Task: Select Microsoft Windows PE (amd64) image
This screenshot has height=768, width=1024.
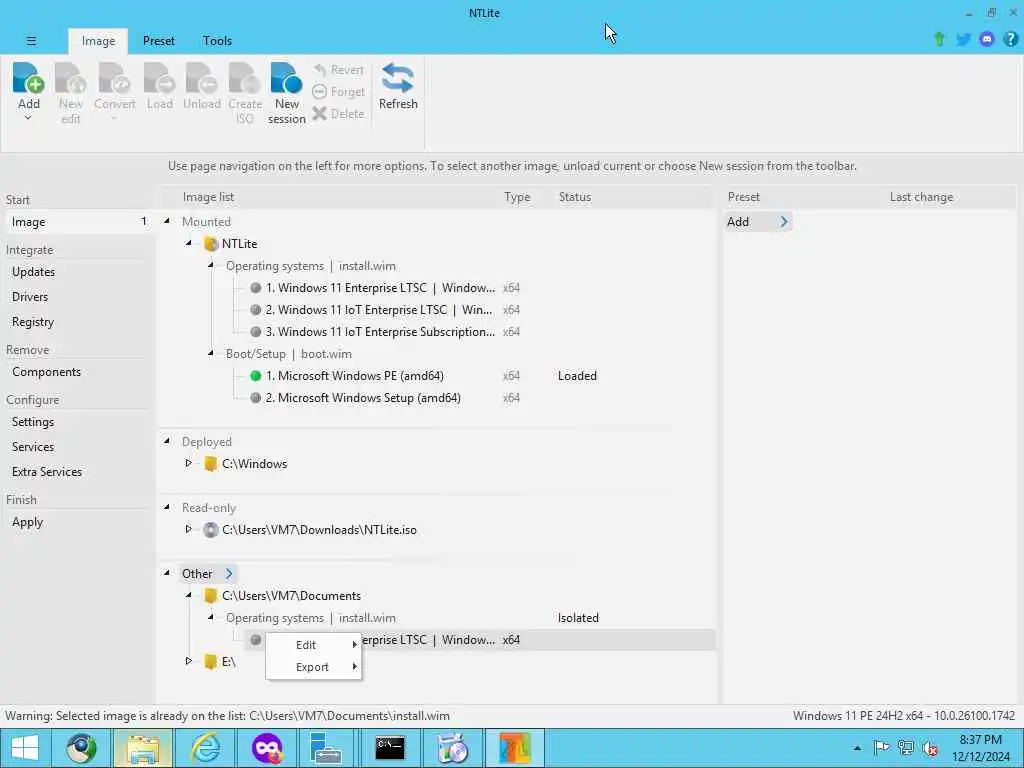Action: (x=355, y=376)
